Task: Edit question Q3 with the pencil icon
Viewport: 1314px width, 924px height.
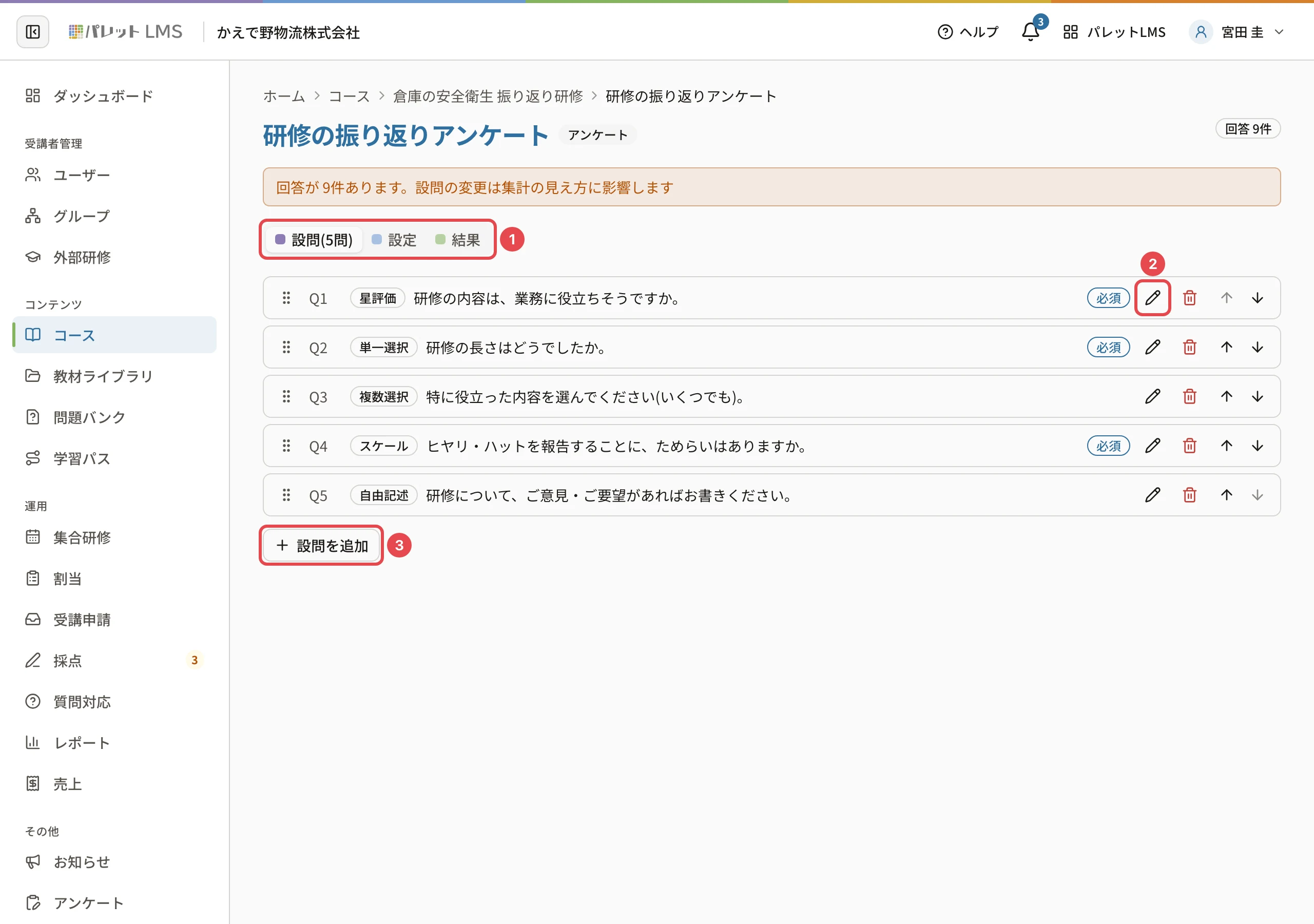Action: pos(1153,396)
